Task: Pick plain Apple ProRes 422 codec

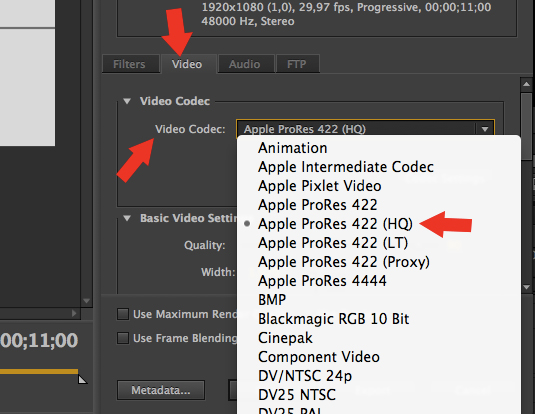Action: coord(379,205)
